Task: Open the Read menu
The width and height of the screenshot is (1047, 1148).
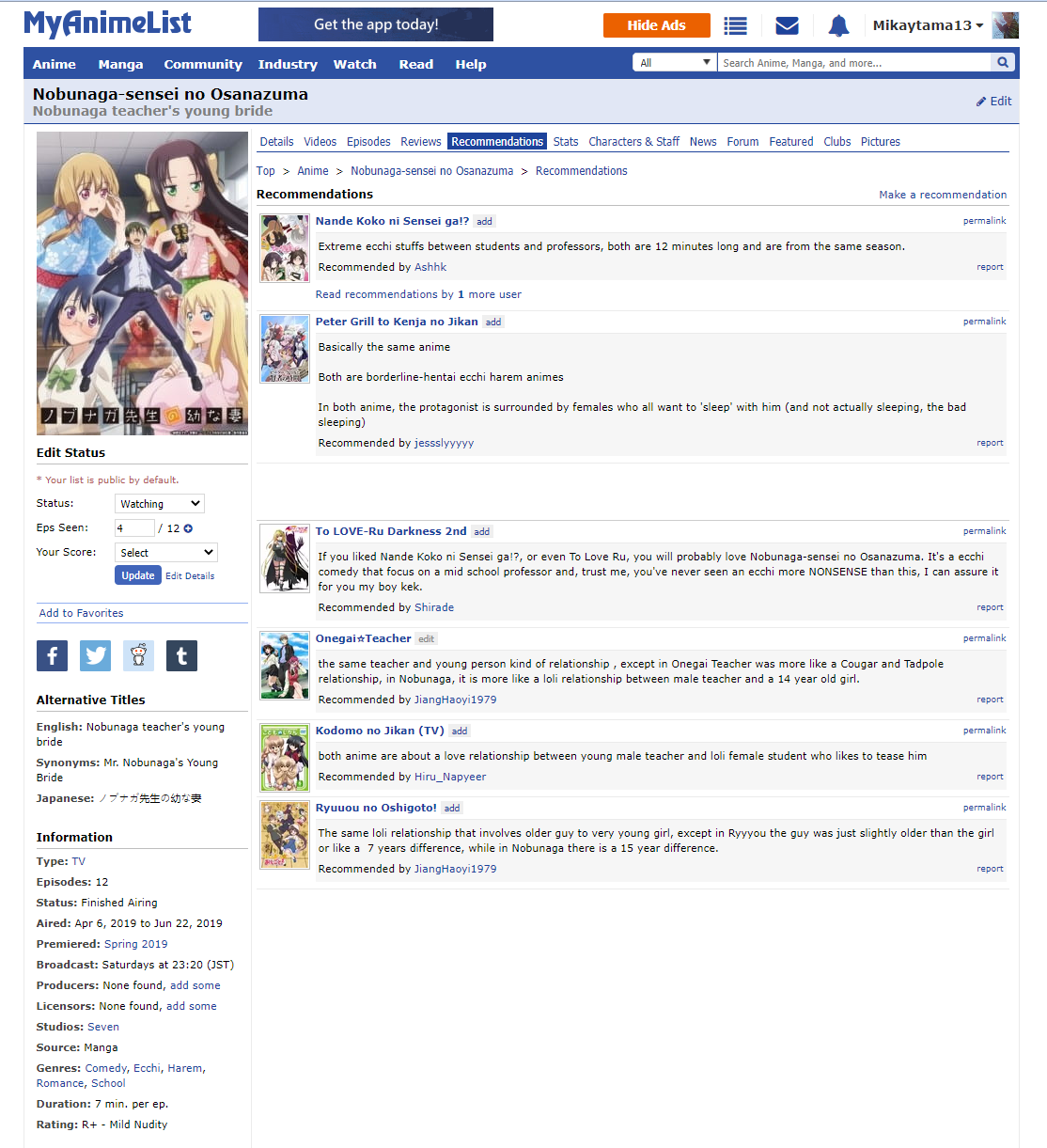Action: [416, 64]
